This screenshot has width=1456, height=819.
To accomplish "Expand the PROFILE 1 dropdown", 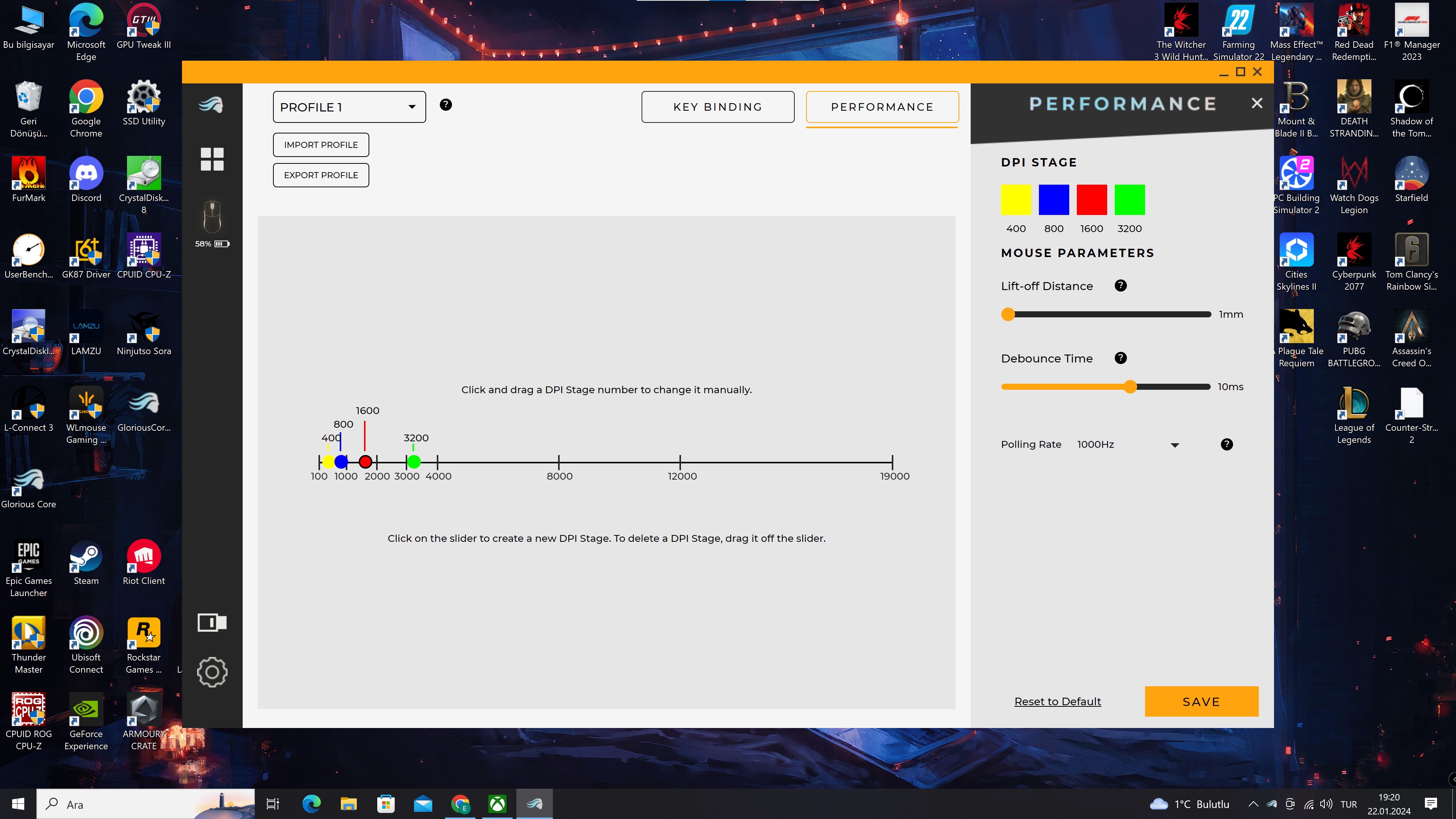I will tap(349, 107).
